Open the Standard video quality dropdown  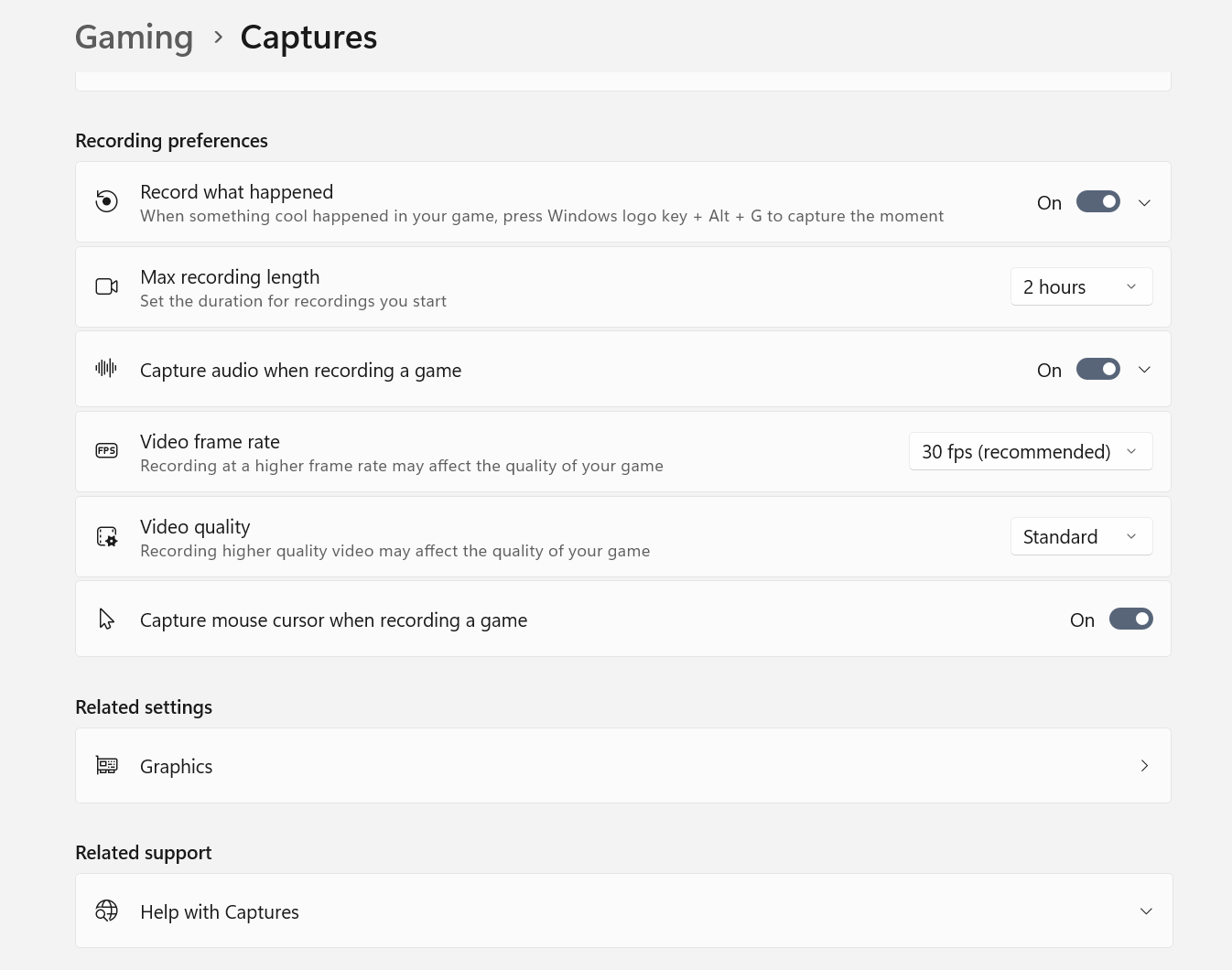(1081, 536)
